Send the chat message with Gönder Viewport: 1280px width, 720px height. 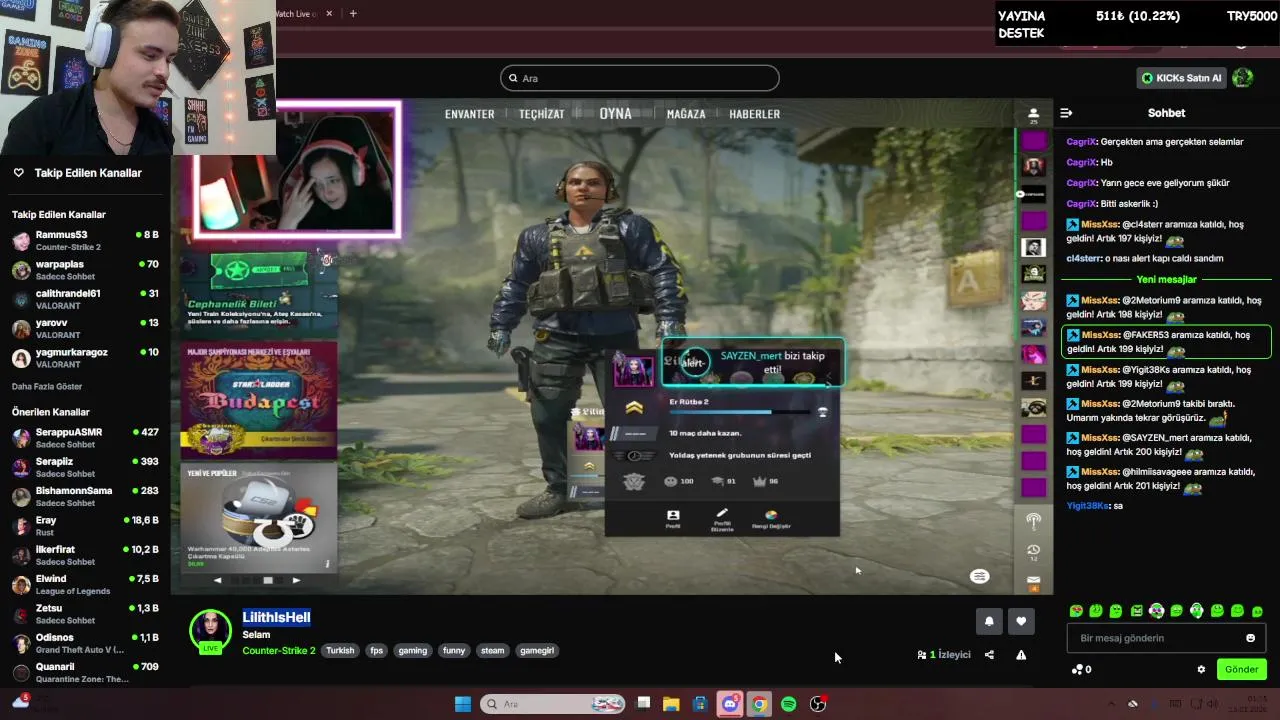pos(1241,669)
